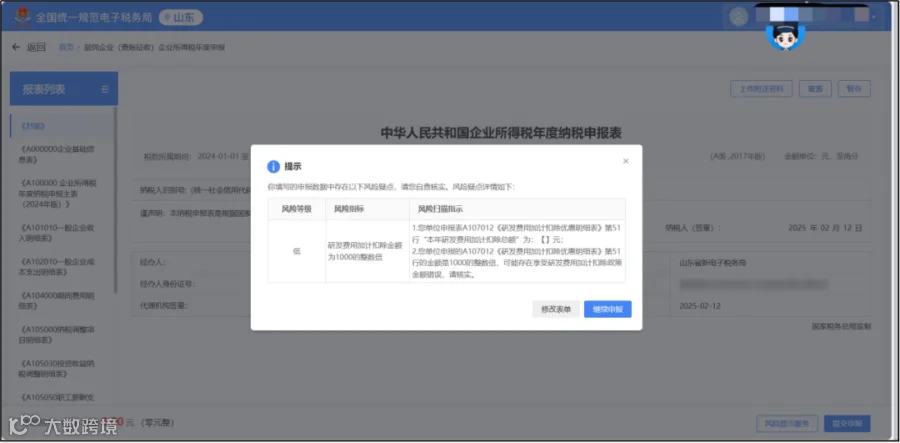Viewport: 900px width, 443px height.
Task: Close the 提示 dialog with the X
Action: coord(626,161)
